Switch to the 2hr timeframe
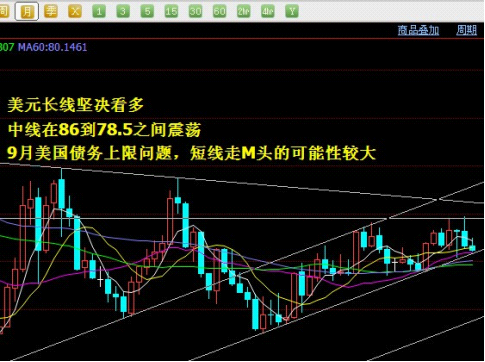Screen dimensions: 485x362 (244, 11)
